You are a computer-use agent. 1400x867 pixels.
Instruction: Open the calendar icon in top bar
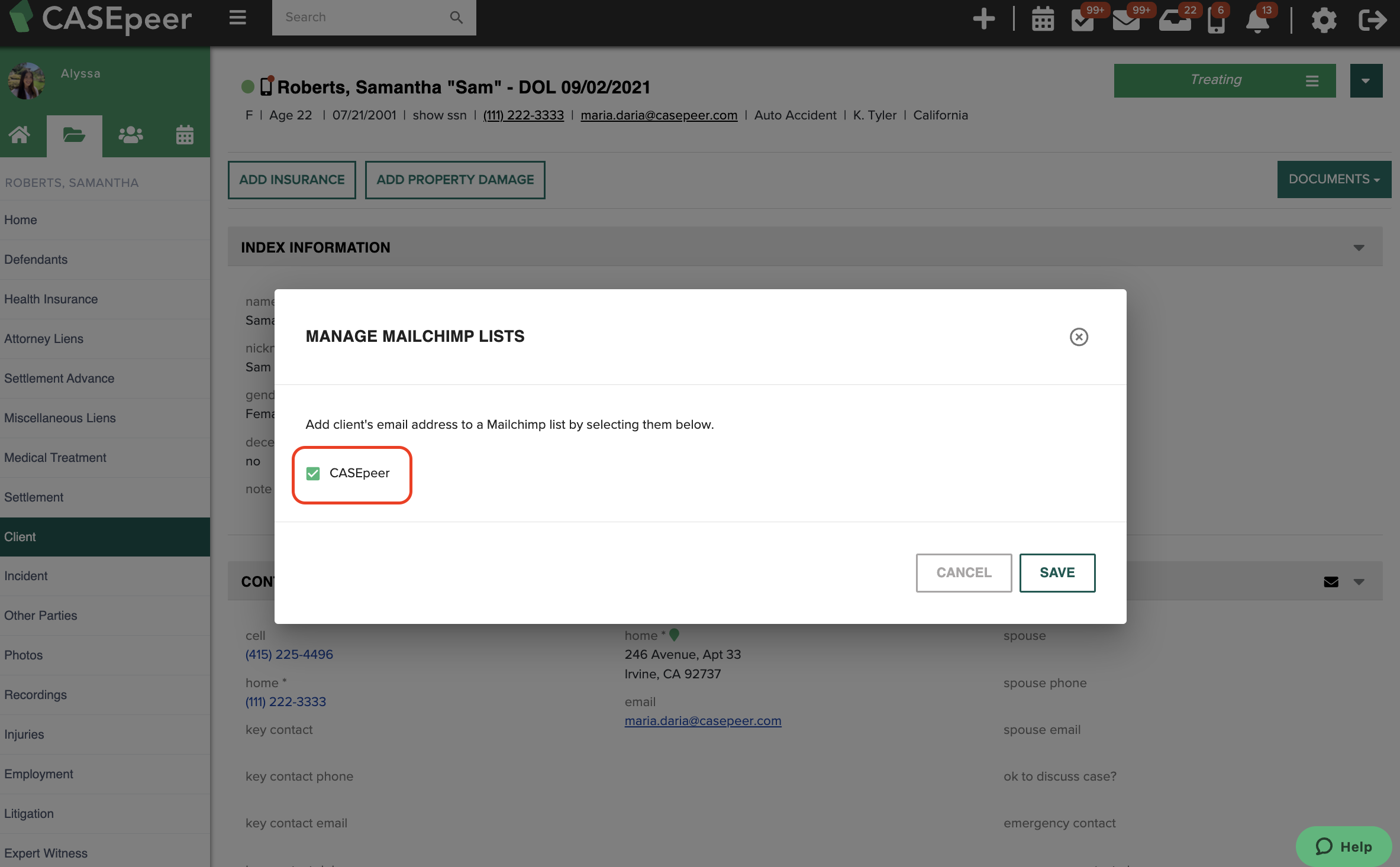[1043, 20]
